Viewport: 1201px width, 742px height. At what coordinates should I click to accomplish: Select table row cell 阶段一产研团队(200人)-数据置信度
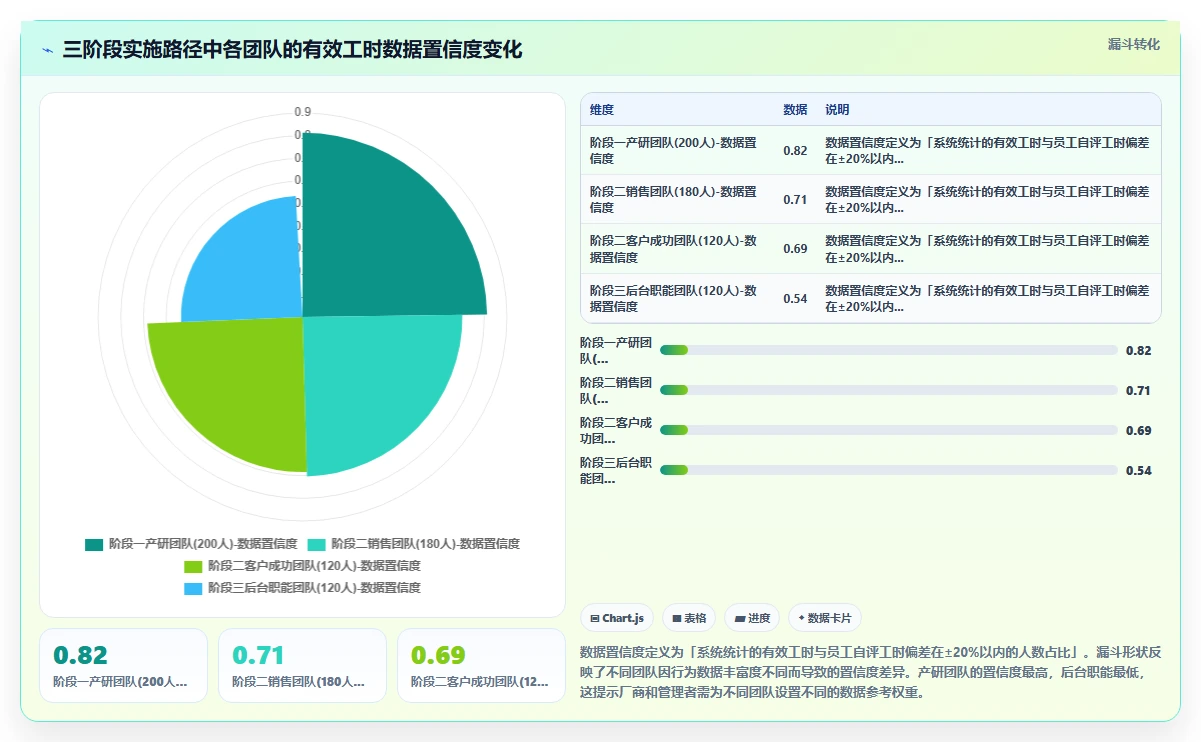674,150
